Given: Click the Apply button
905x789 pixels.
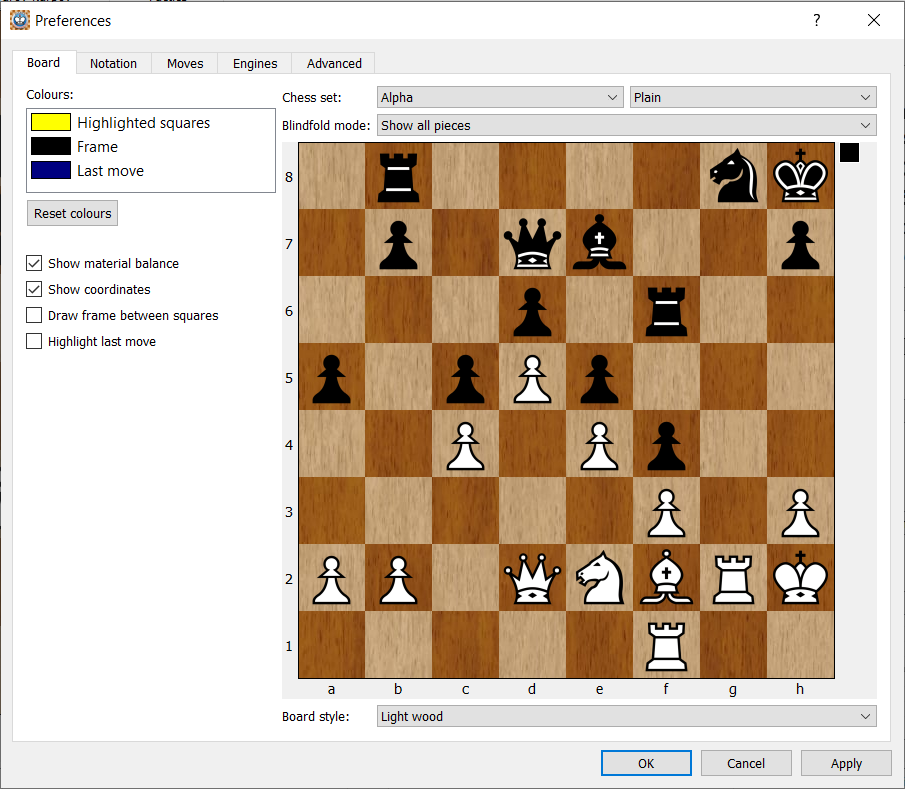Looking at the screenshot, I should click(x=846, y=764).
